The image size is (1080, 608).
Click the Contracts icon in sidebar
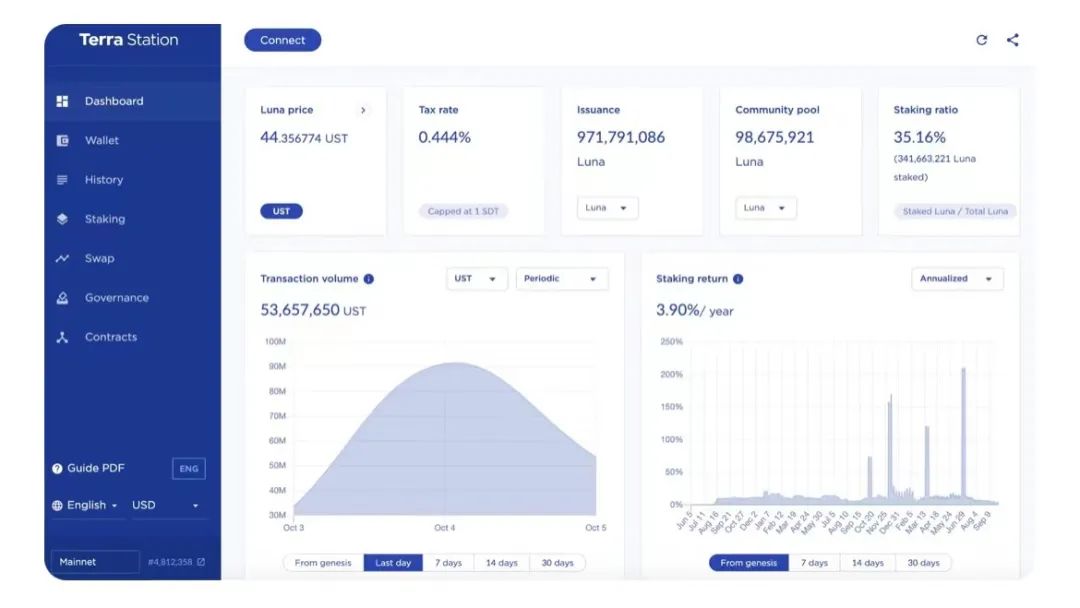click(62, 337)
